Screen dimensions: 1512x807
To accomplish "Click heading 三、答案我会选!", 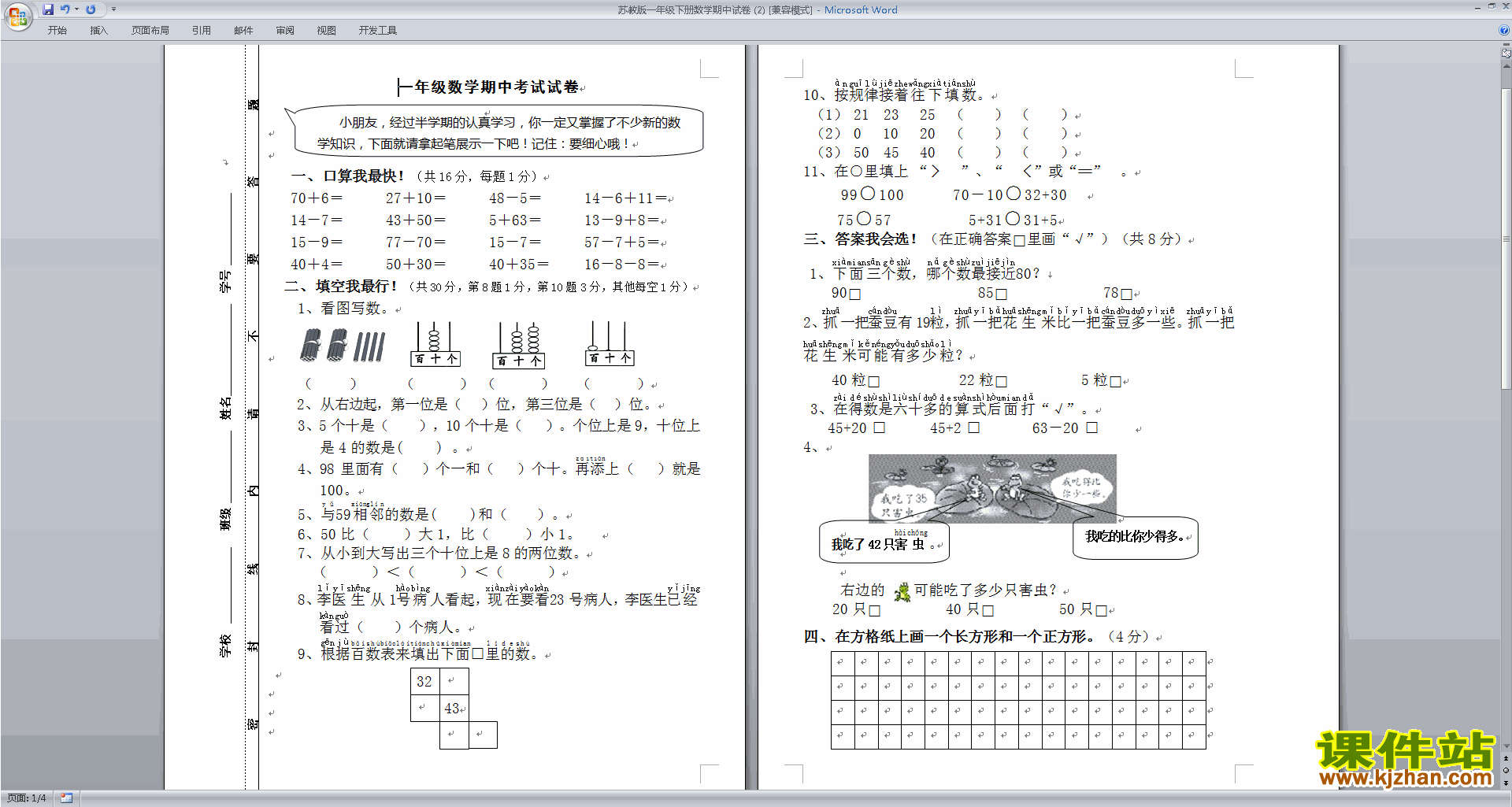I will 861,239.
